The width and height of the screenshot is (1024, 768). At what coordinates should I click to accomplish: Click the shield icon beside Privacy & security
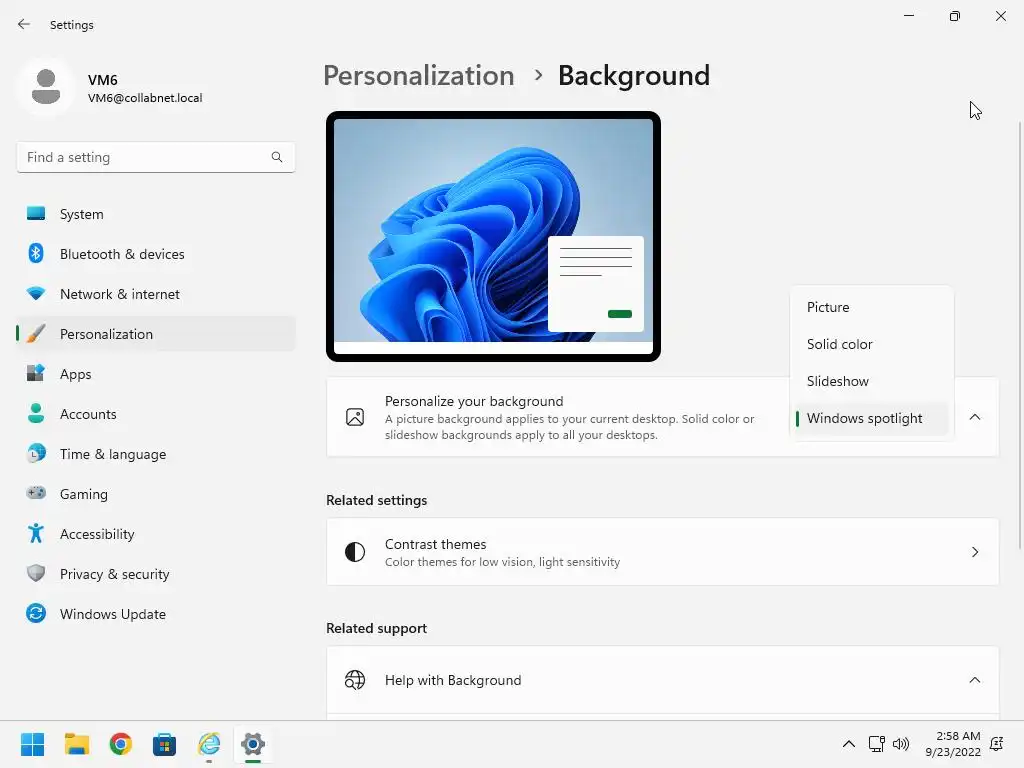click(36, 573)
